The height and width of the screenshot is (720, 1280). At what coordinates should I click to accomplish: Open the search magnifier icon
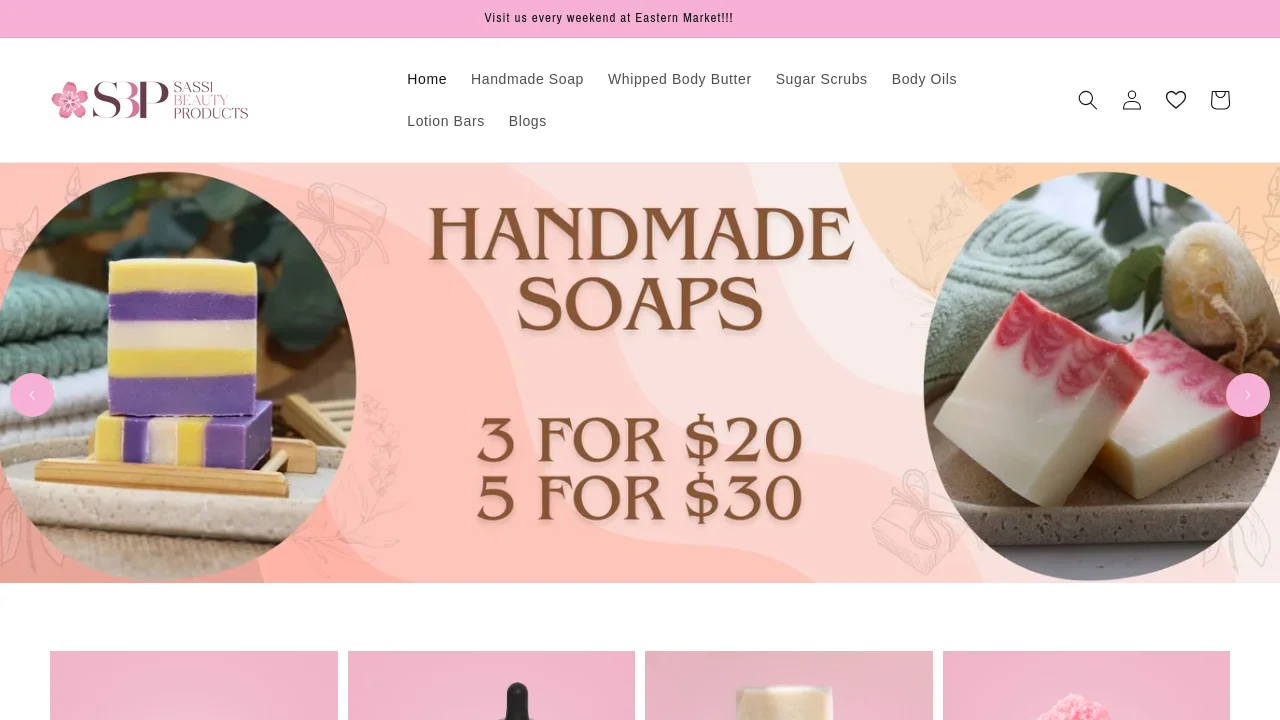click(x=1088, y=100)
